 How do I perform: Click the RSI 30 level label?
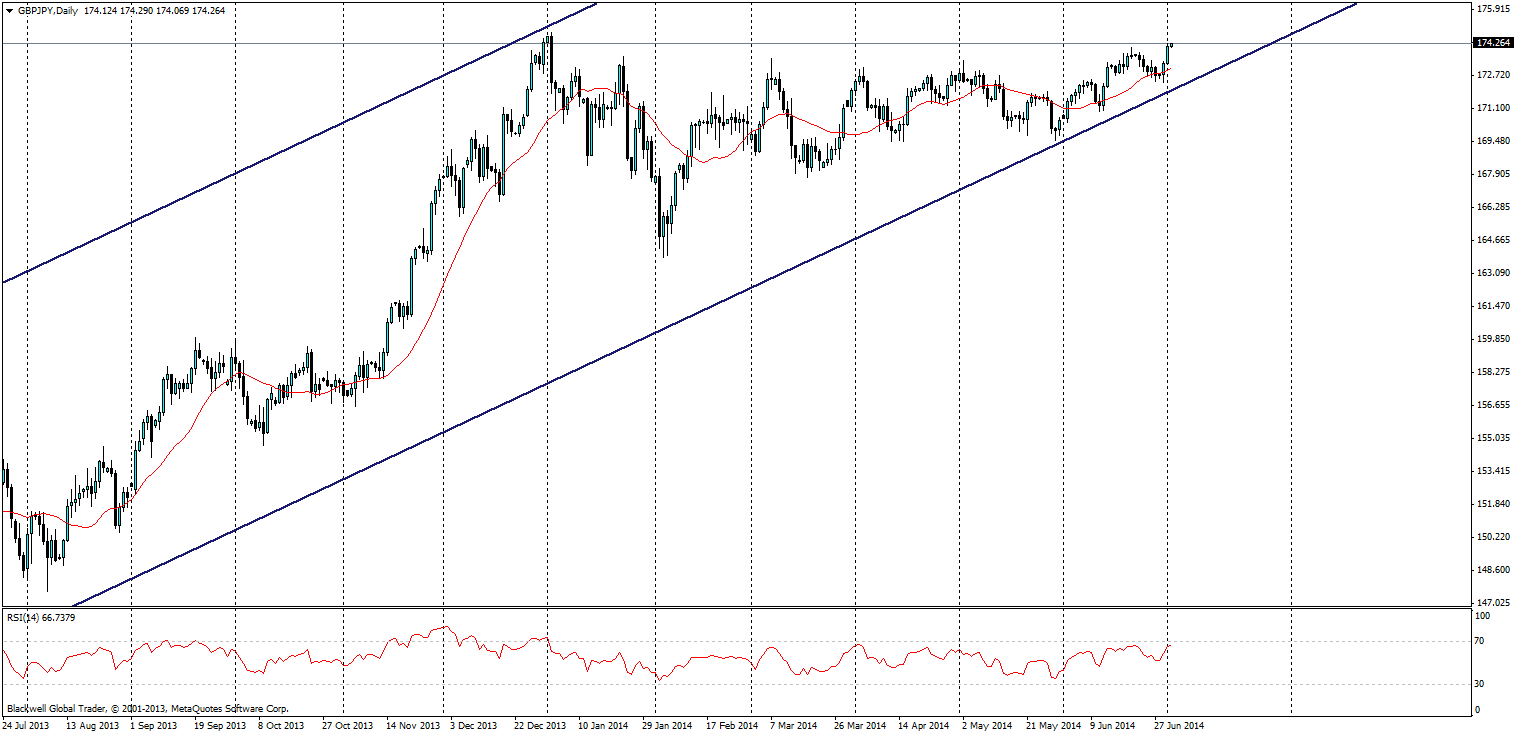pyautogui.click(x=1481, y=684)
